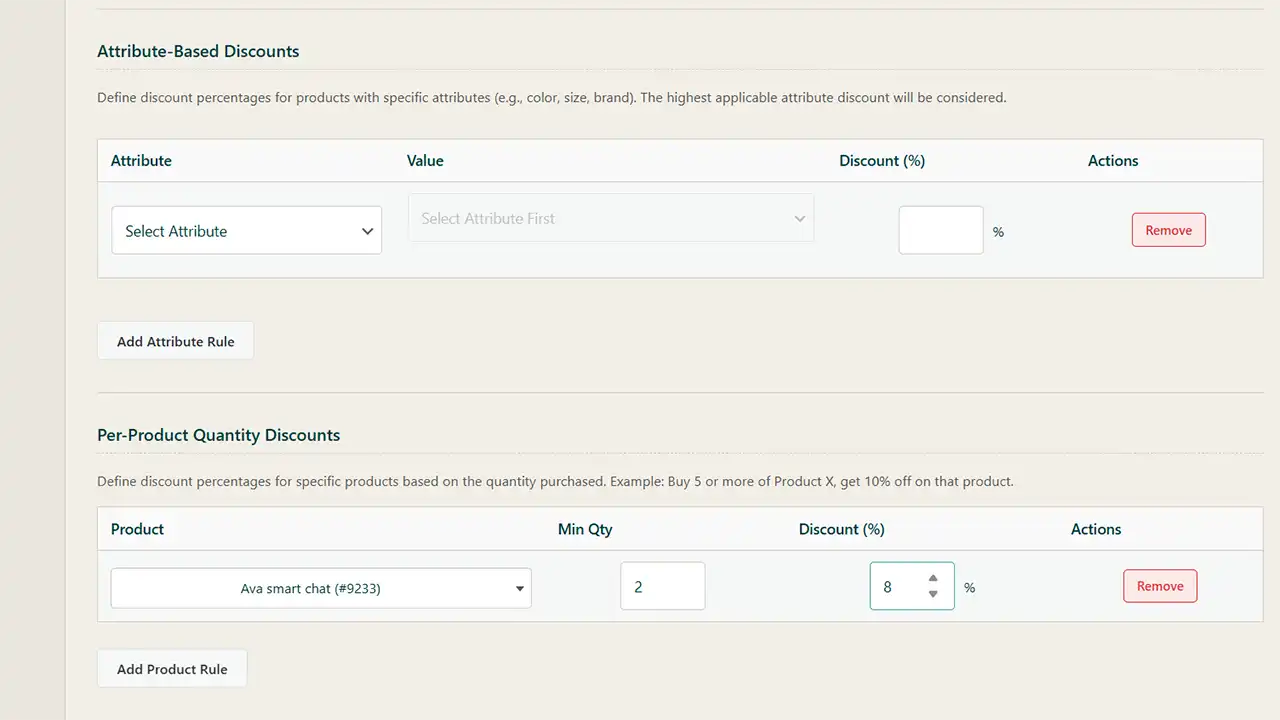This screenshot has width=1280, height=720.
Task: Click Discount (%) header in the attribute table
Action: (882, 160)
